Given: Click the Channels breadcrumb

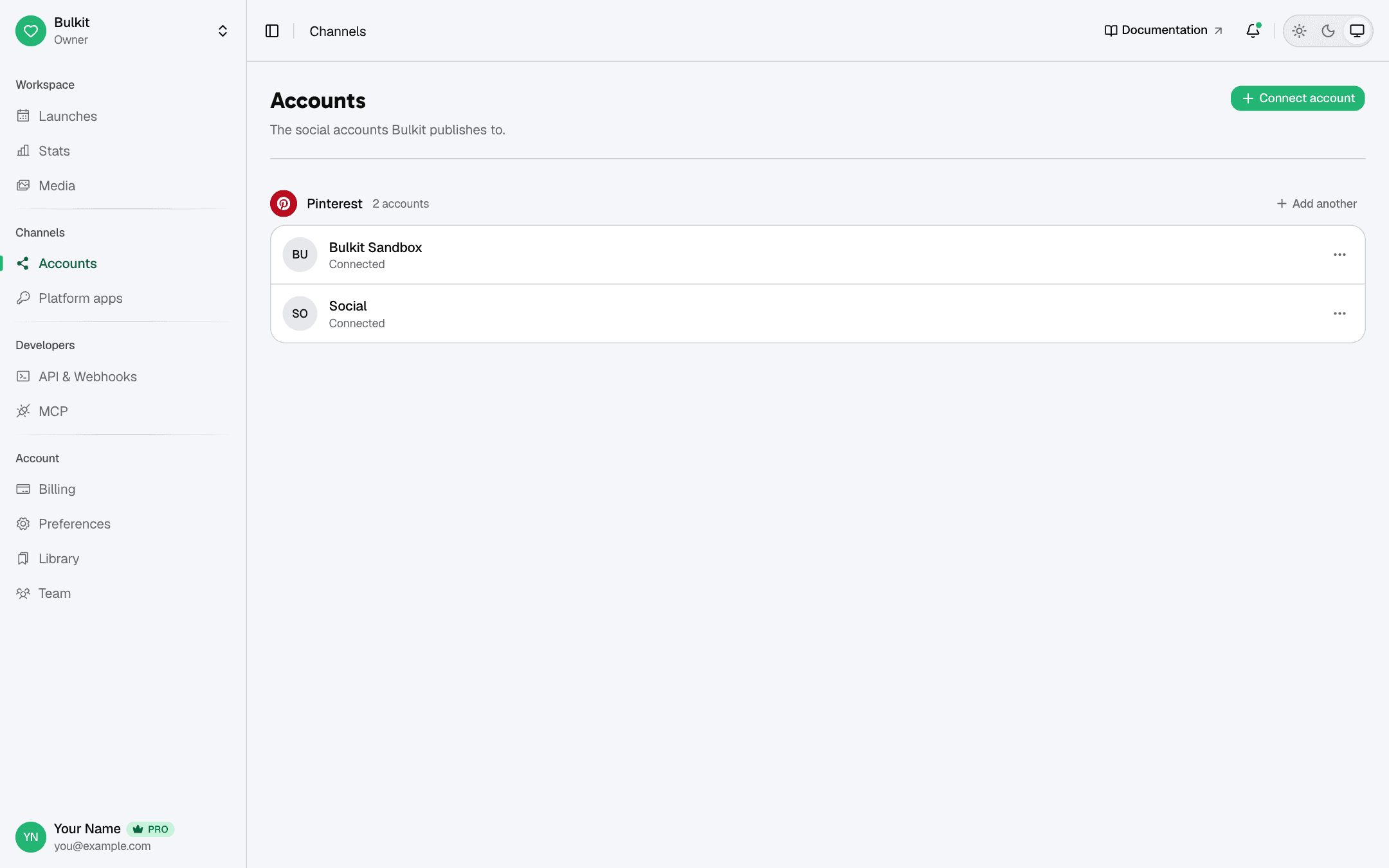Looking at the screenshot, I should click(338, 31).
